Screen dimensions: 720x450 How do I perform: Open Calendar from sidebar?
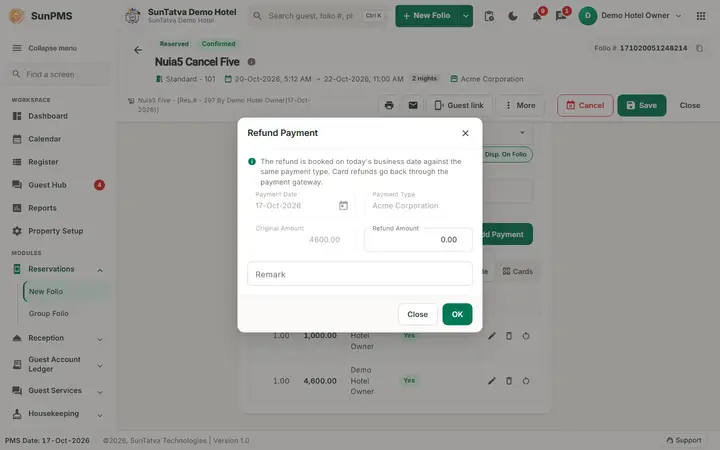click(45, 139)
